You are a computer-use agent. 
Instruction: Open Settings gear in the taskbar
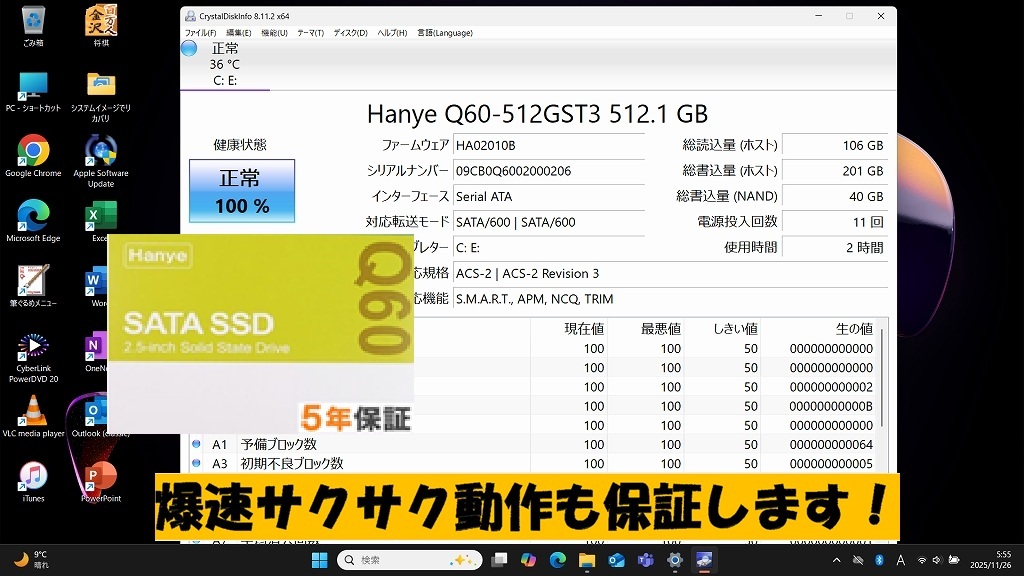point(675,560)
